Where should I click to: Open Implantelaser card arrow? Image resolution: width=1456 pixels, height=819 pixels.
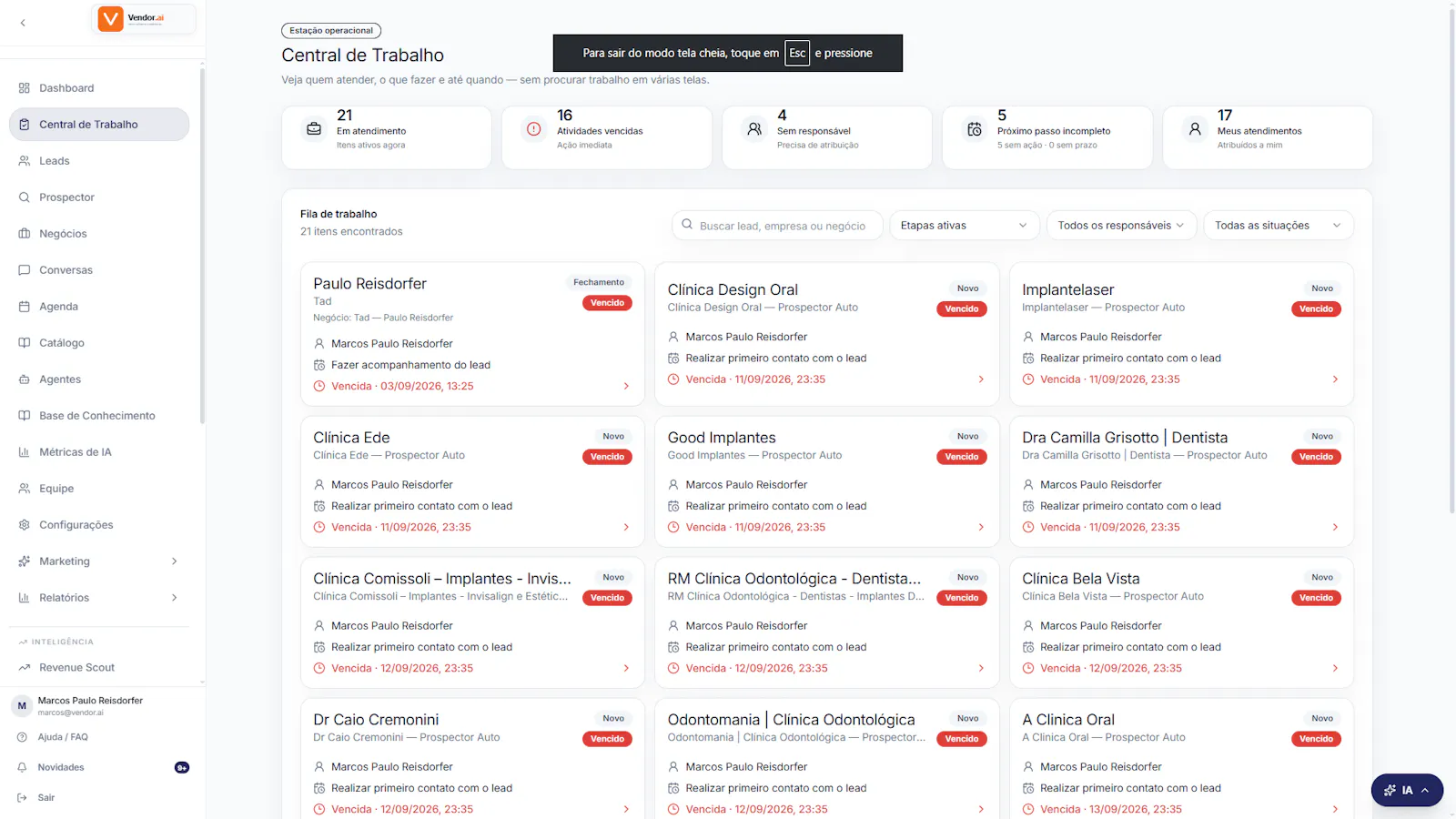click(1335, 379)
